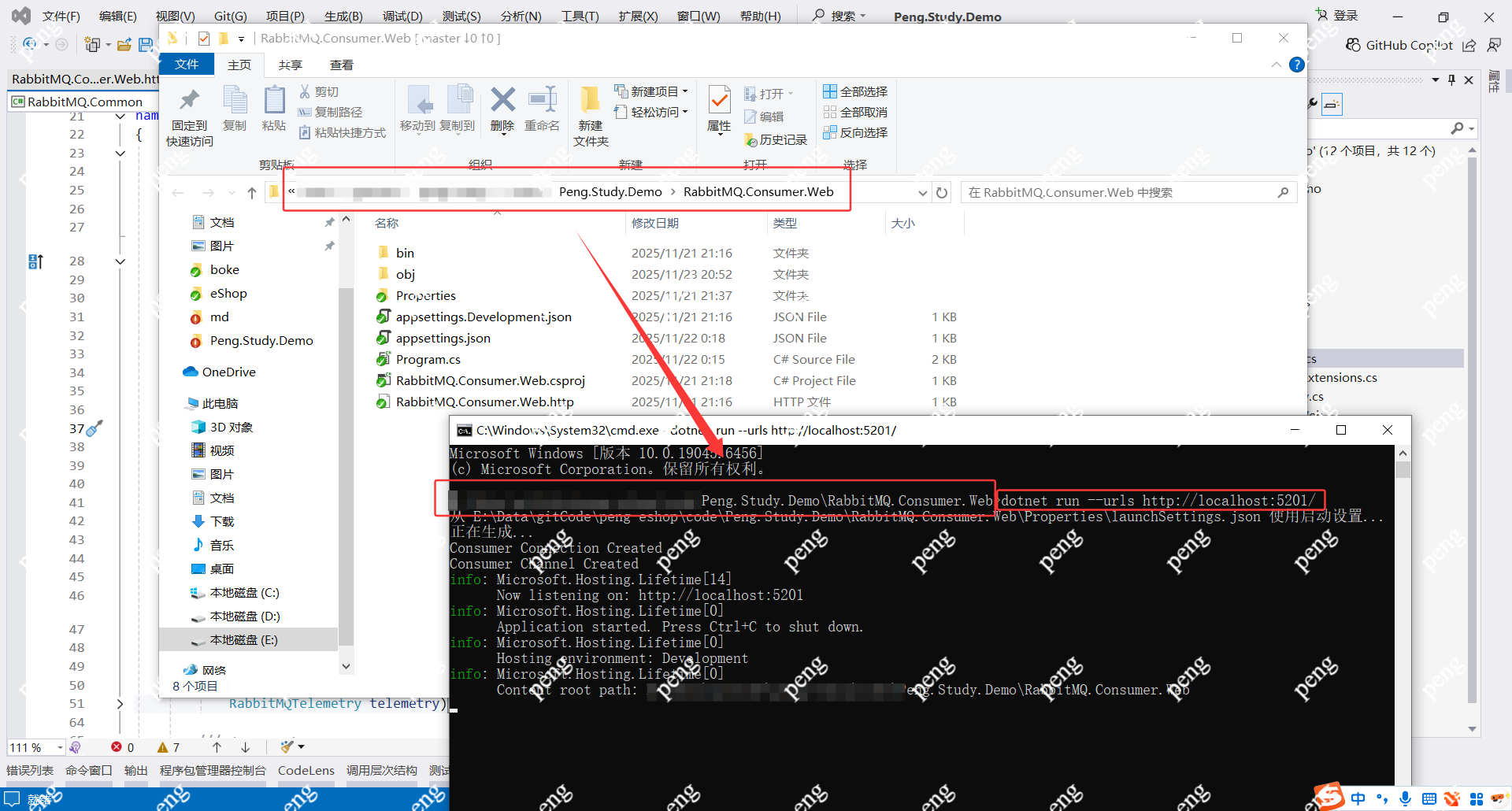The height and width of the screenshot is (811, 1512).
Task: Click the red error count indicator
Action: [123, 747]
